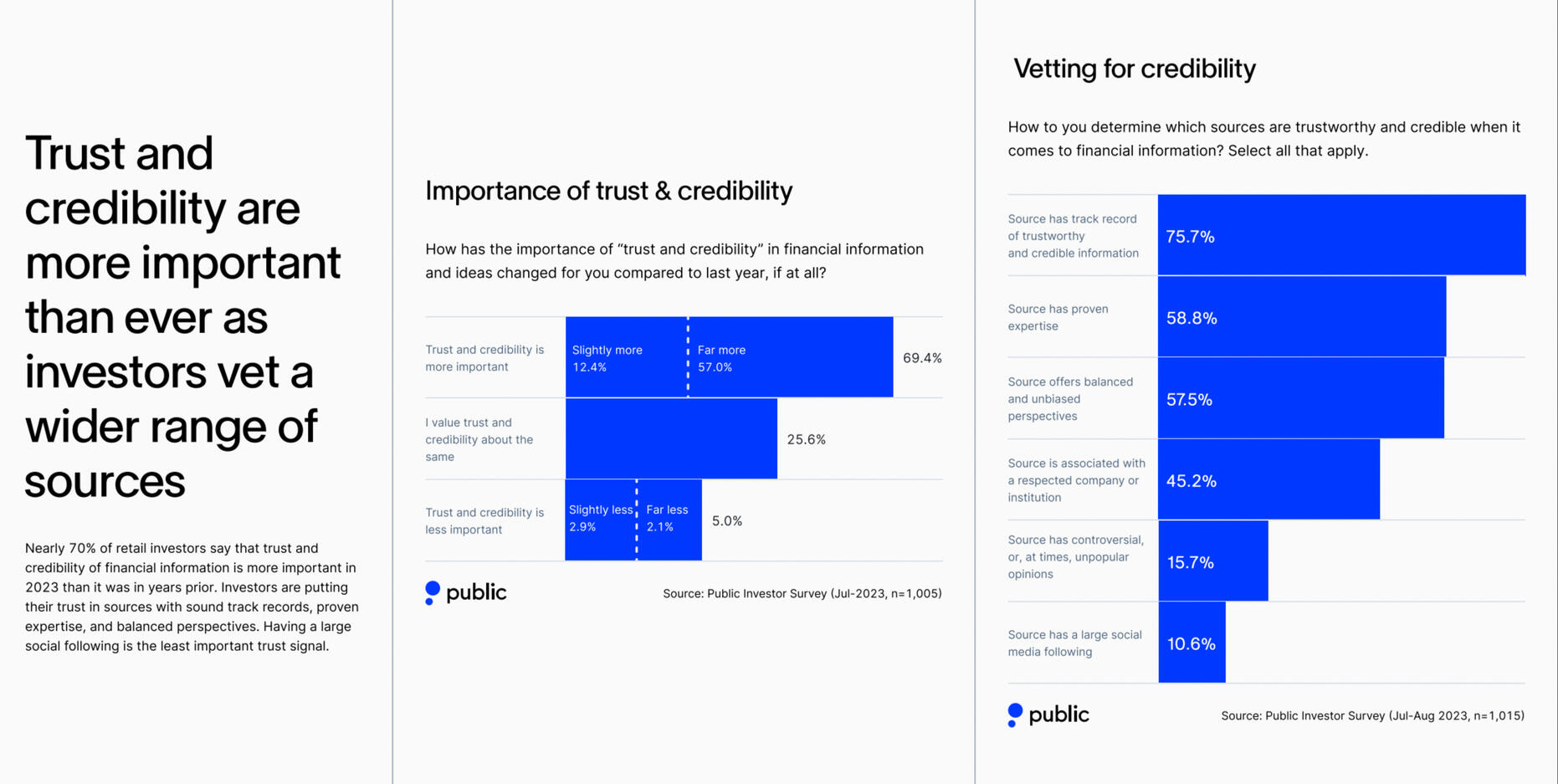This screenshot has width=1558, height=784.
Task: Click the "Nearly 70% of retail investors" paragraph
Action: click(x=192, y=597)
